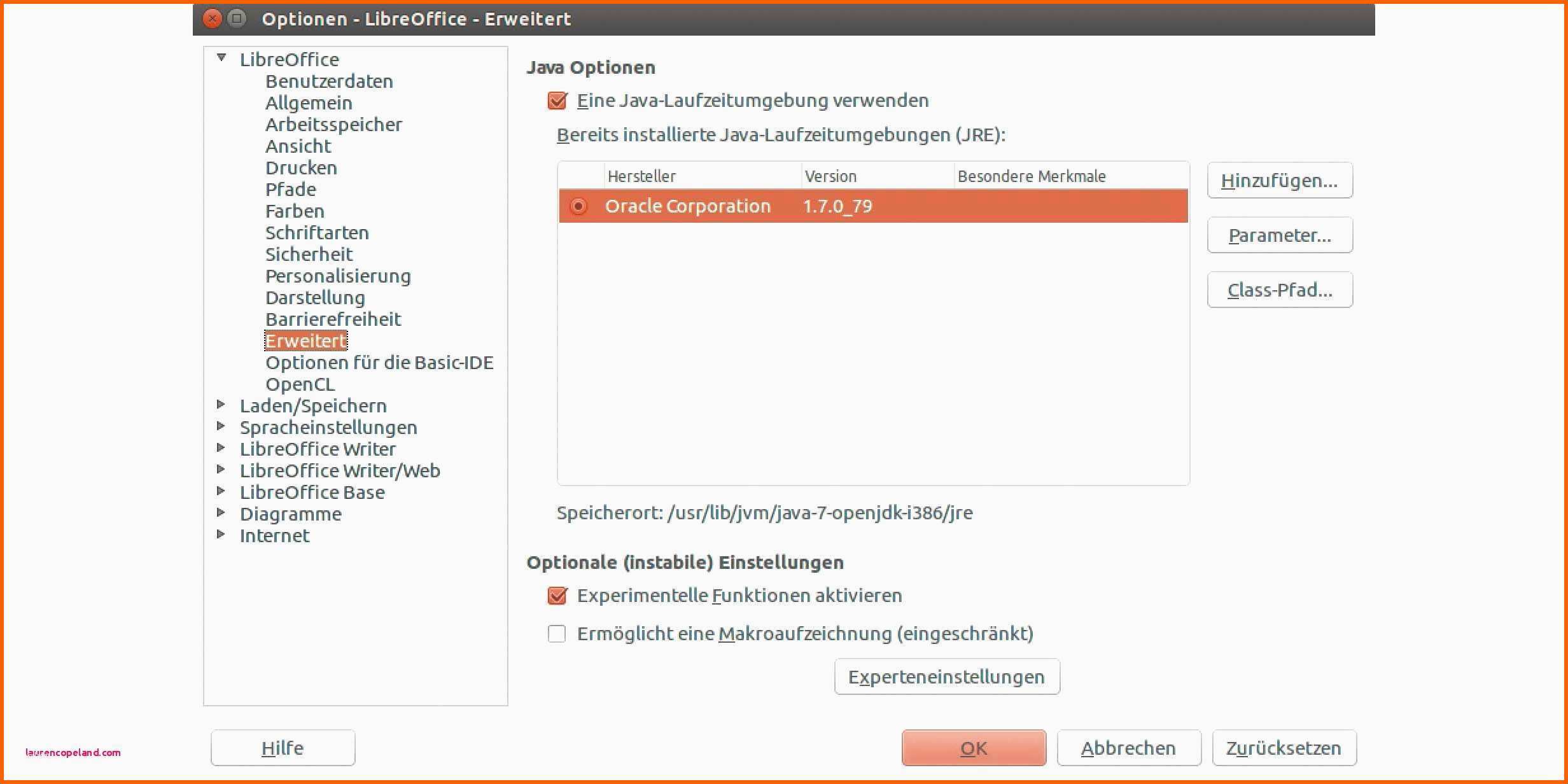The height and width of the screenshot is (784, 1568).
Task: Click the Zurücksetzen button
Action: [x=1284, y=748]
